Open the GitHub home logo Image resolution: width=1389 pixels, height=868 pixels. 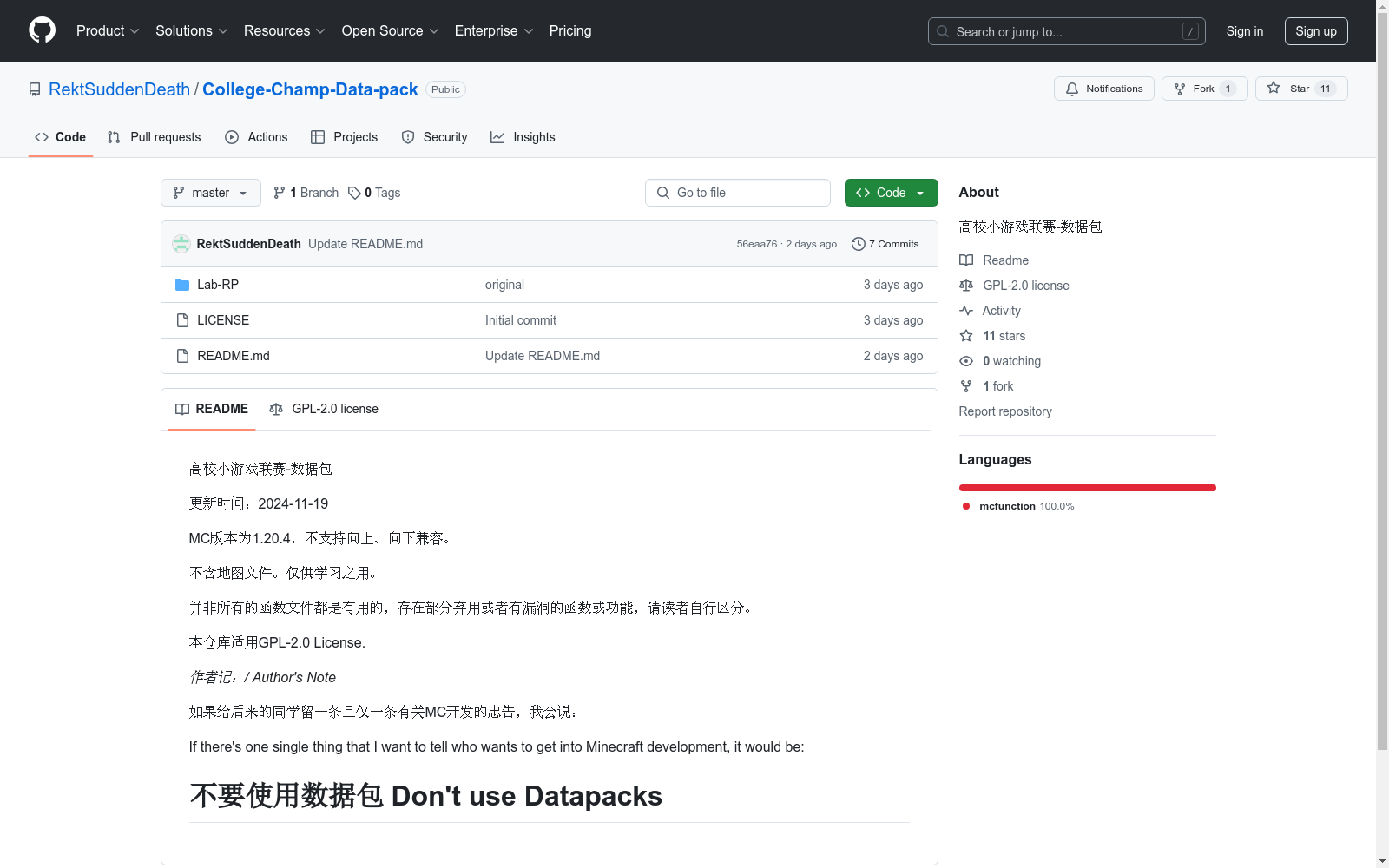(42, 30)
